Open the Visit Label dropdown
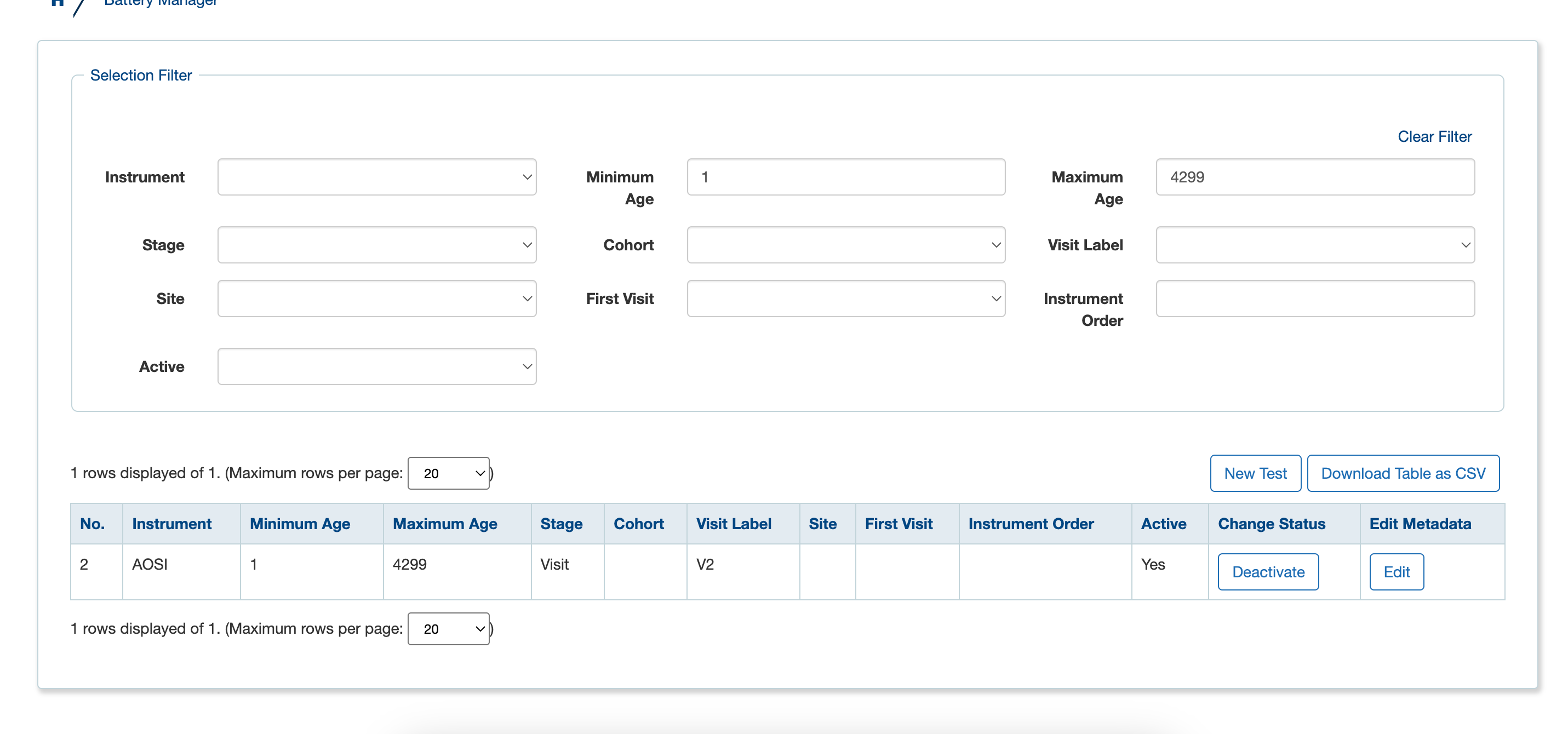Screen dimensions: 1568x734 (1315, 245)
